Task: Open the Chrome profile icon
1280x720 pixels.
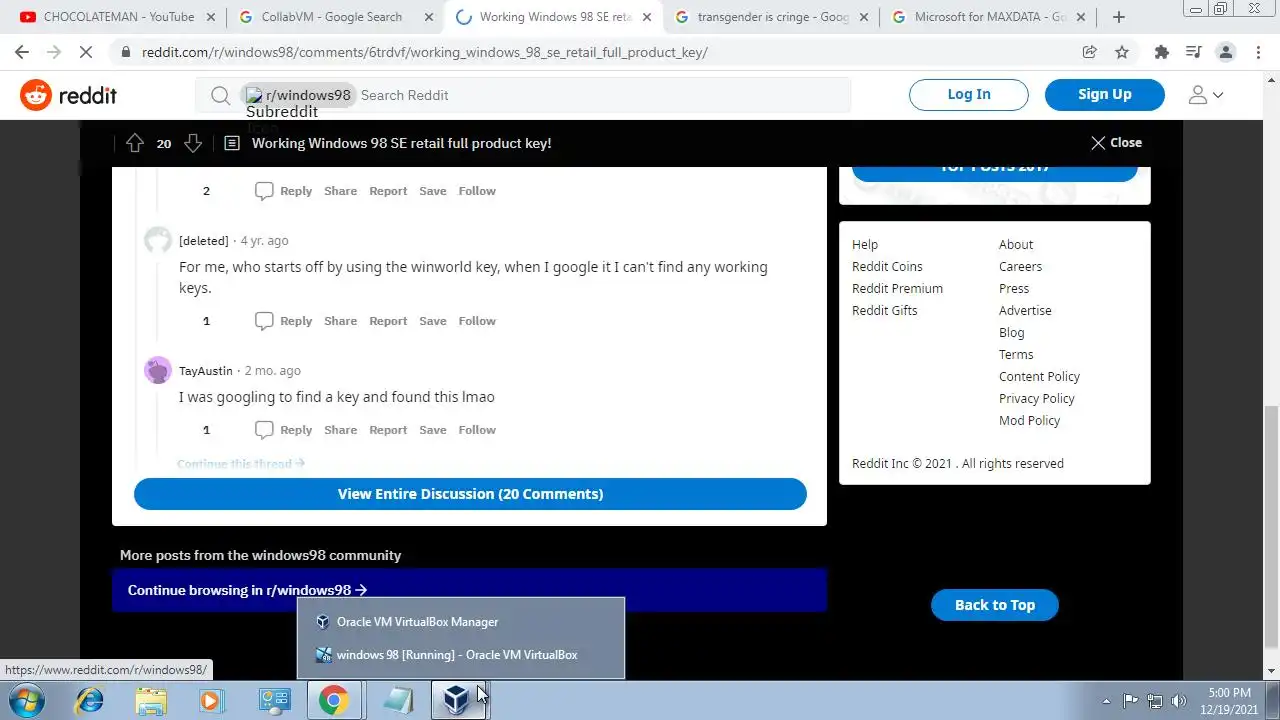Action: click(1226, 52)
